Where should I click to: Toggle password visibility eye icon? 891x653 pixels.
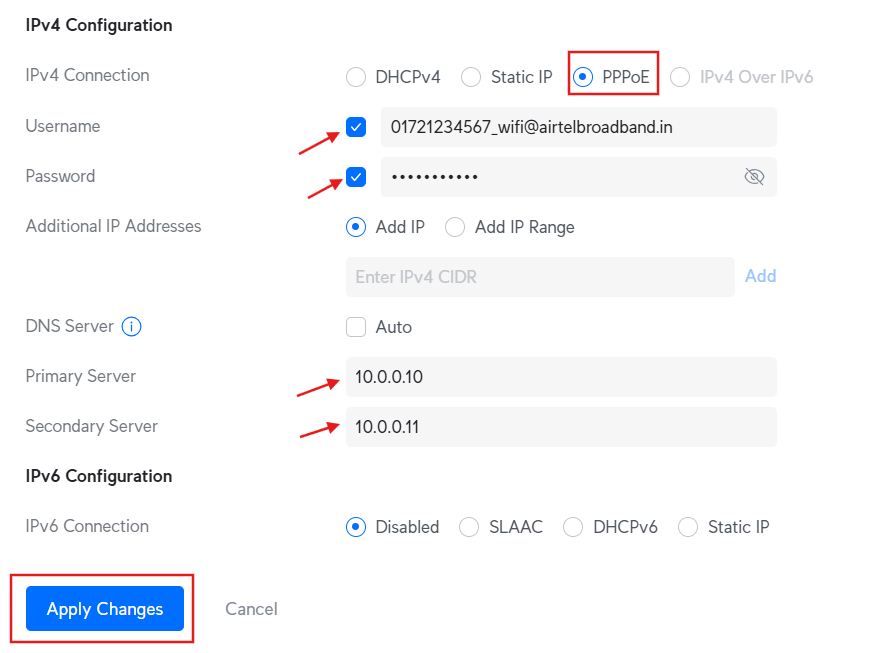point(754,177)
